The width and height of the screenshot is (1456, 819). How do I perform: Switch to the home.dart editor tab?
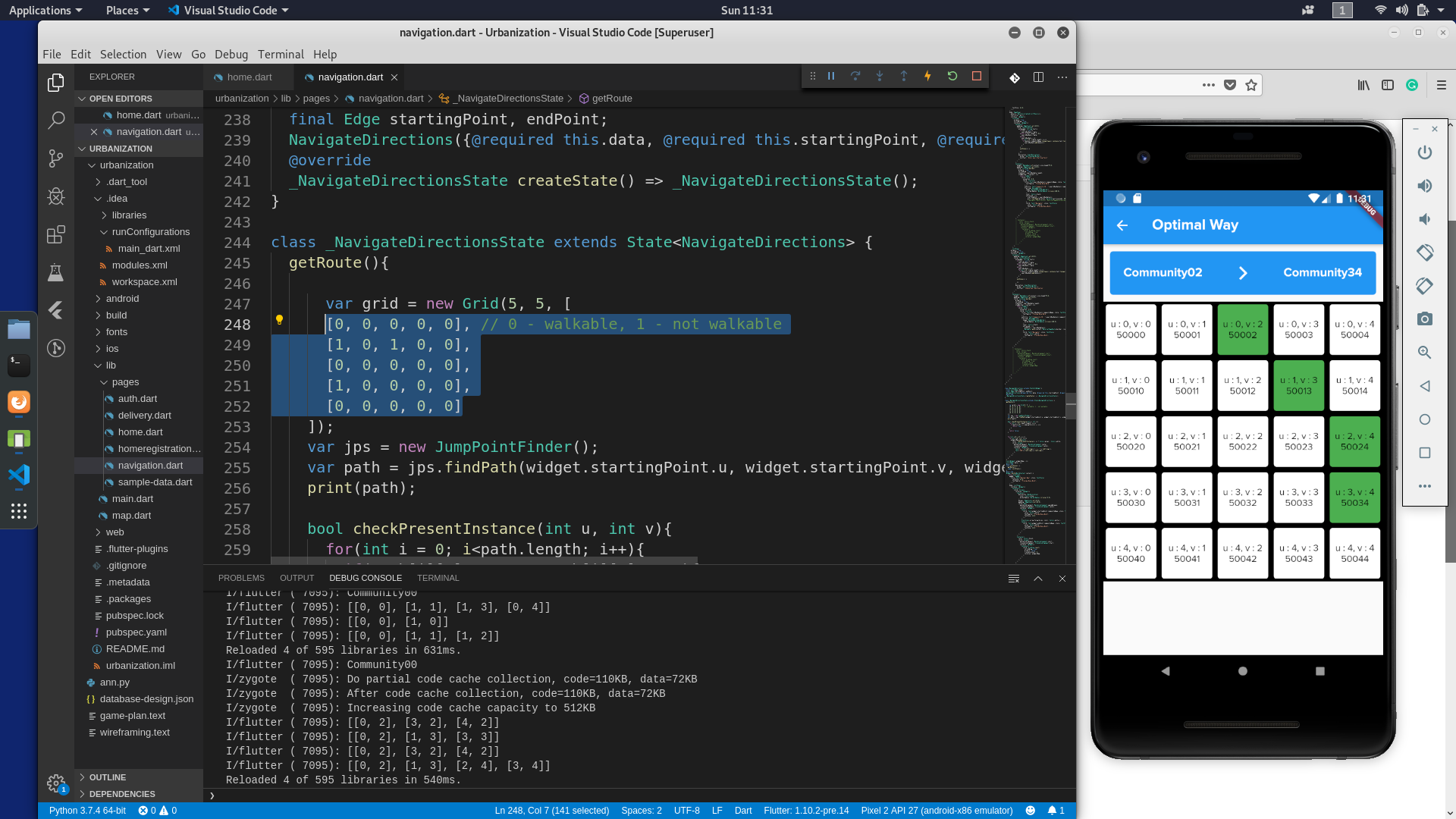pos(249,77)
